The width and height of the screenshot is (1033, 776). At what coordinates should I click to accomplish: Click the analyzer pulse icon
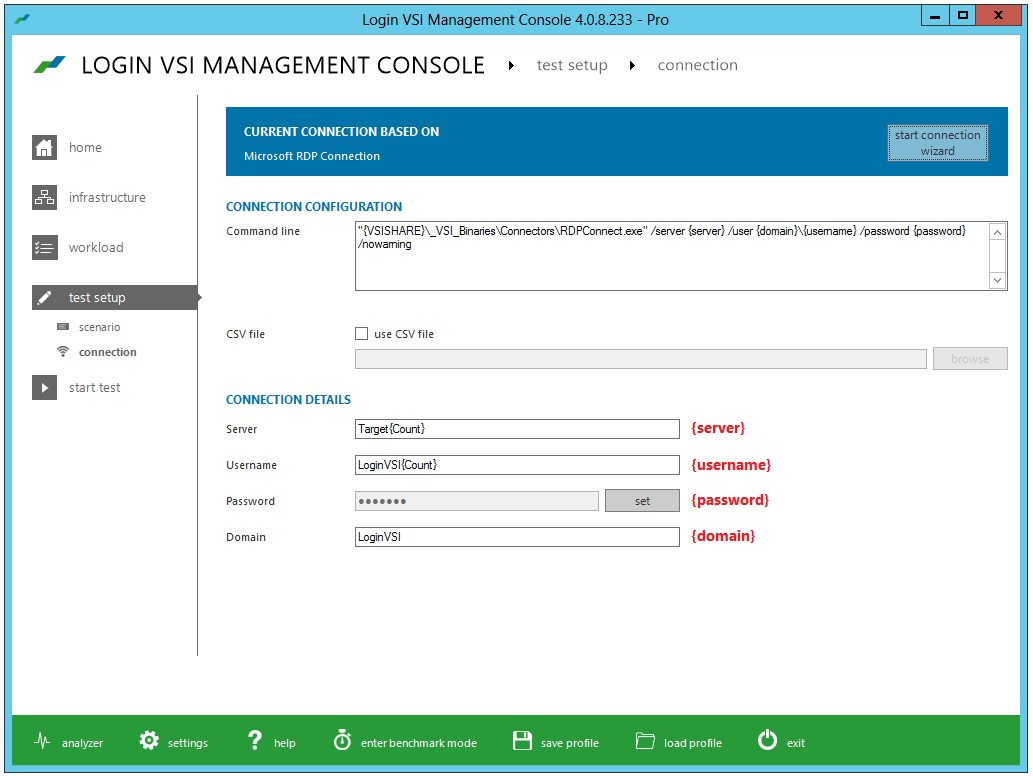[x=42, y=741]
